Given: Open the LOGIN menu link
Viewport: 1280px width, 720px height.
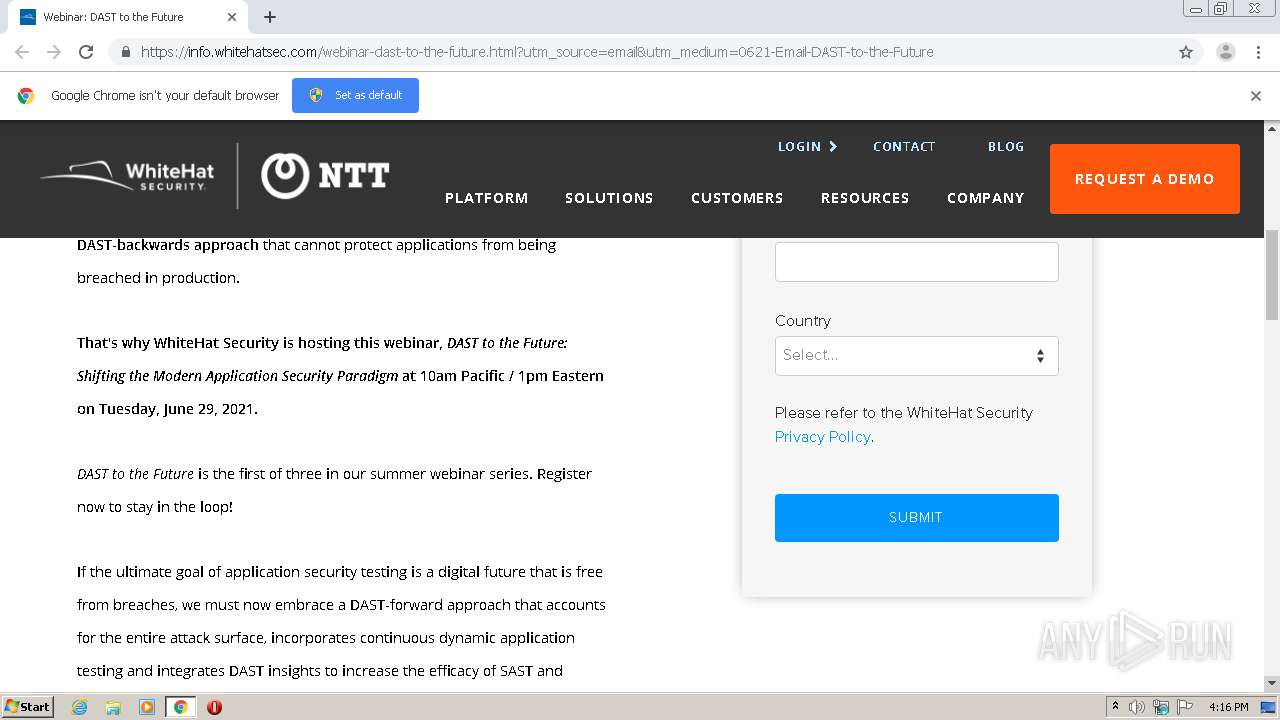Looking at the screenshot, I should (x=807, y=146).
